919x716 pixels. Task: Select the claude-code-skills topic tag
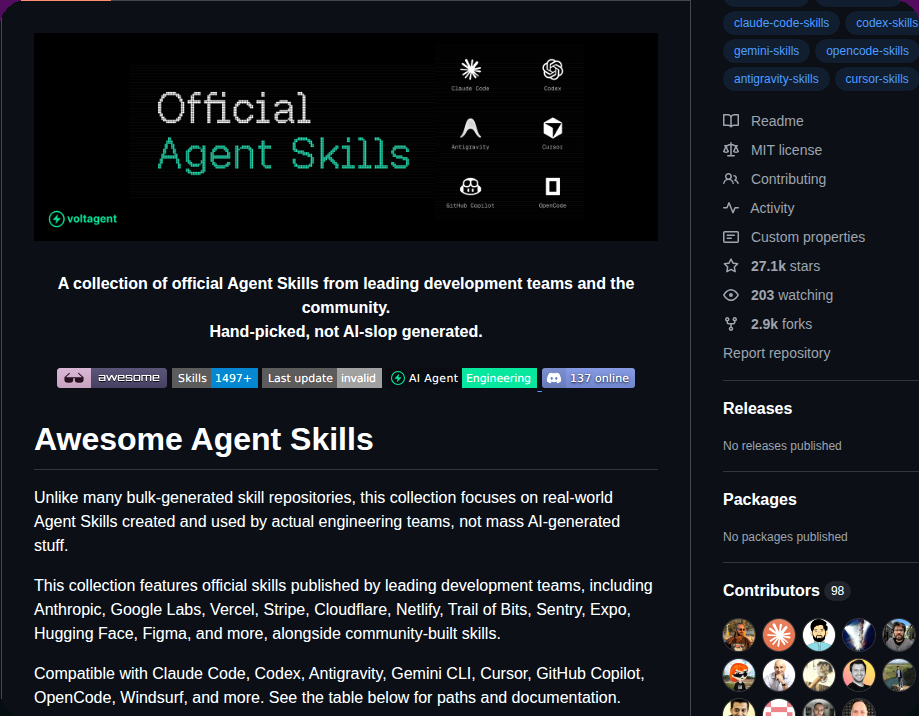pyautogui.click(x=781, y=23)
